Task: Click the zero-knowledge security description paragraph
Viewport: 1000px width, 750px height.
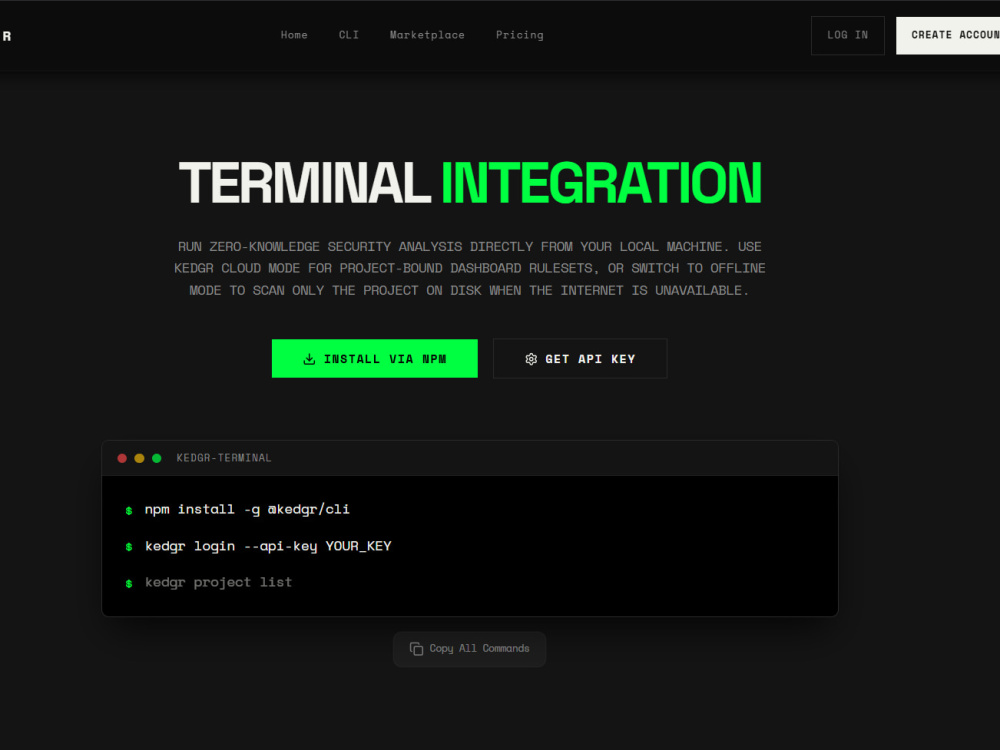Action: 469,268
